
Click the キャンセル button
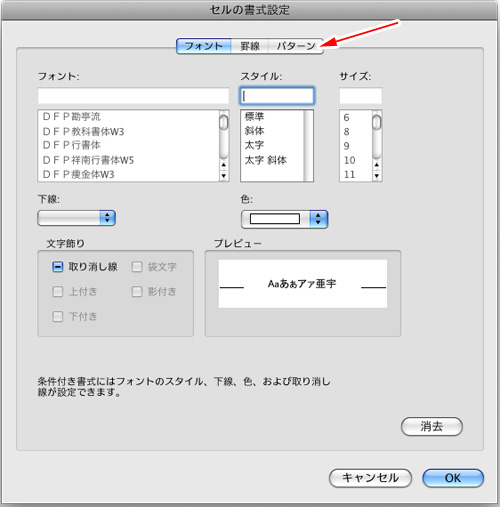(x=370, y=478)
